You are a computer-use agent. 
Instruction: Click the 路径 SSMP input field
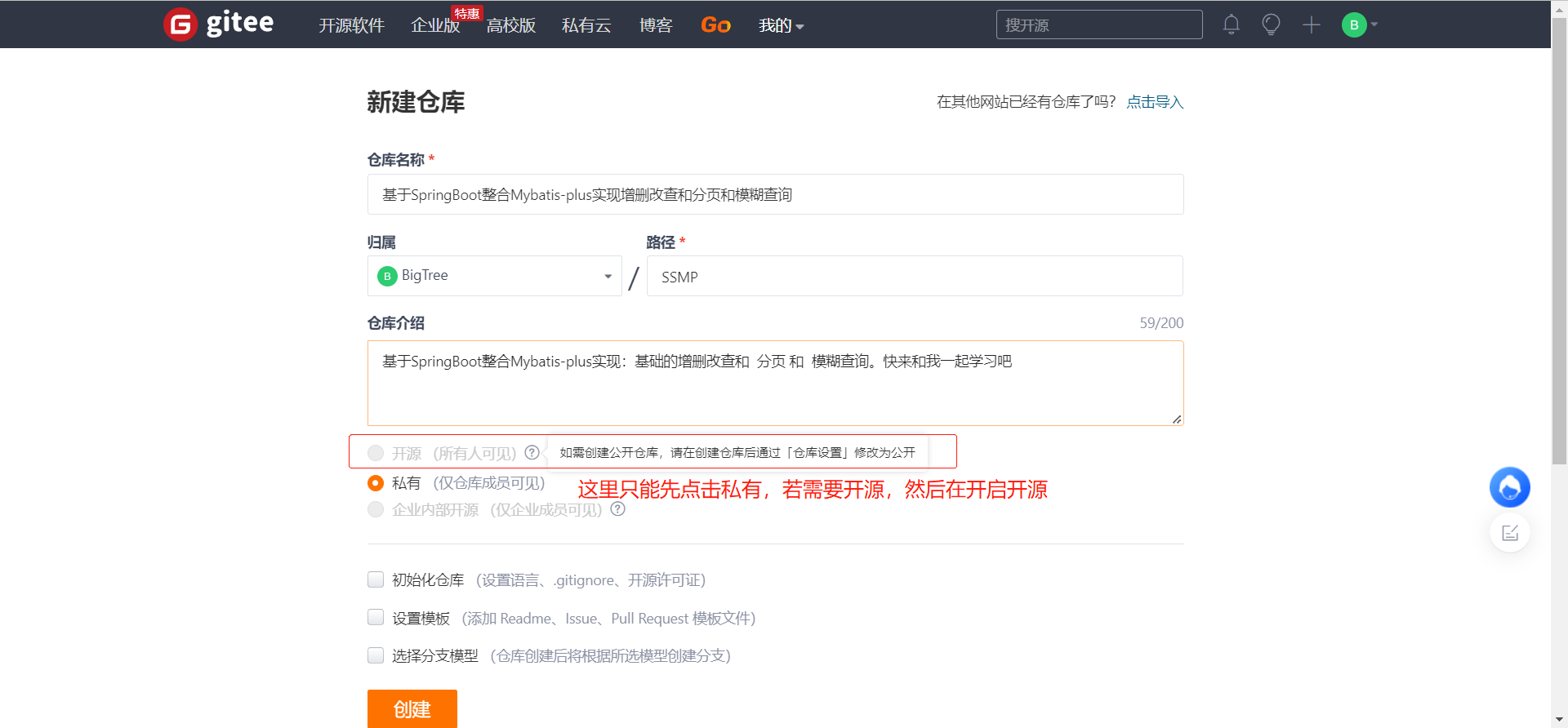(915, 276)
